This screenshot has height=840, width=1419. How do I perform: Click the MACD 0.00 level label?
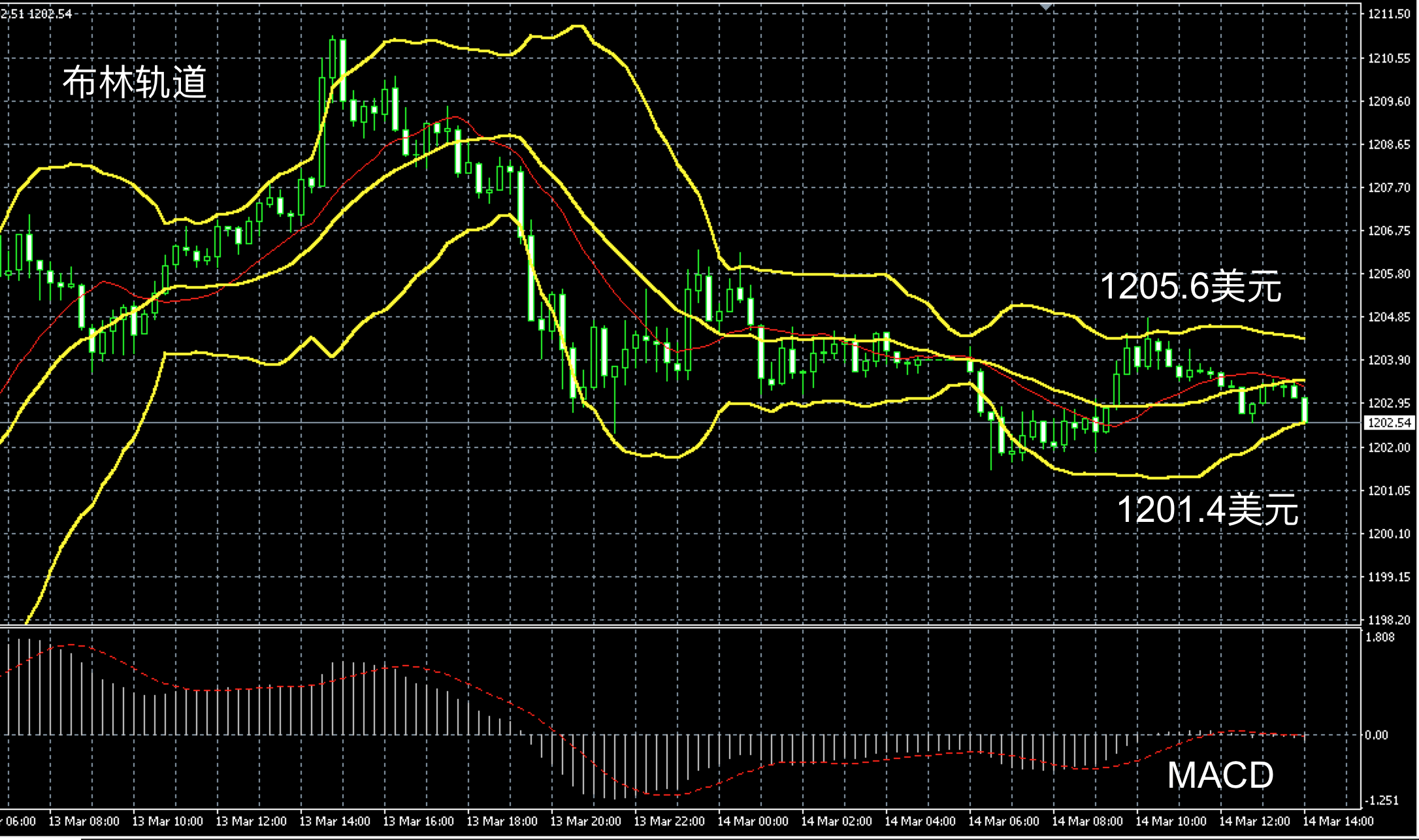coord(1377,735)
